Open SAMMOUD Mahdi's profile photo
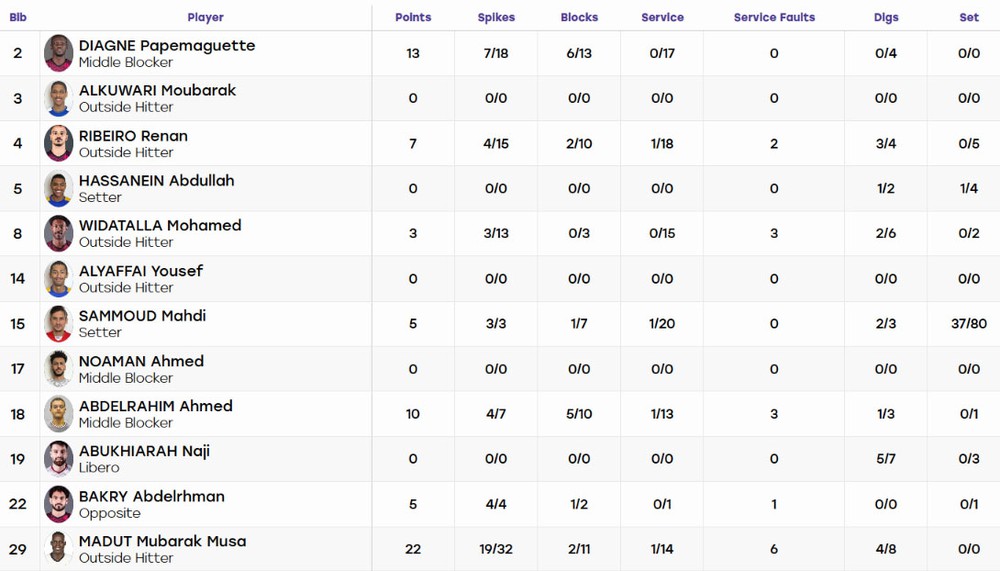1000x571 pixels. [58, 323]
